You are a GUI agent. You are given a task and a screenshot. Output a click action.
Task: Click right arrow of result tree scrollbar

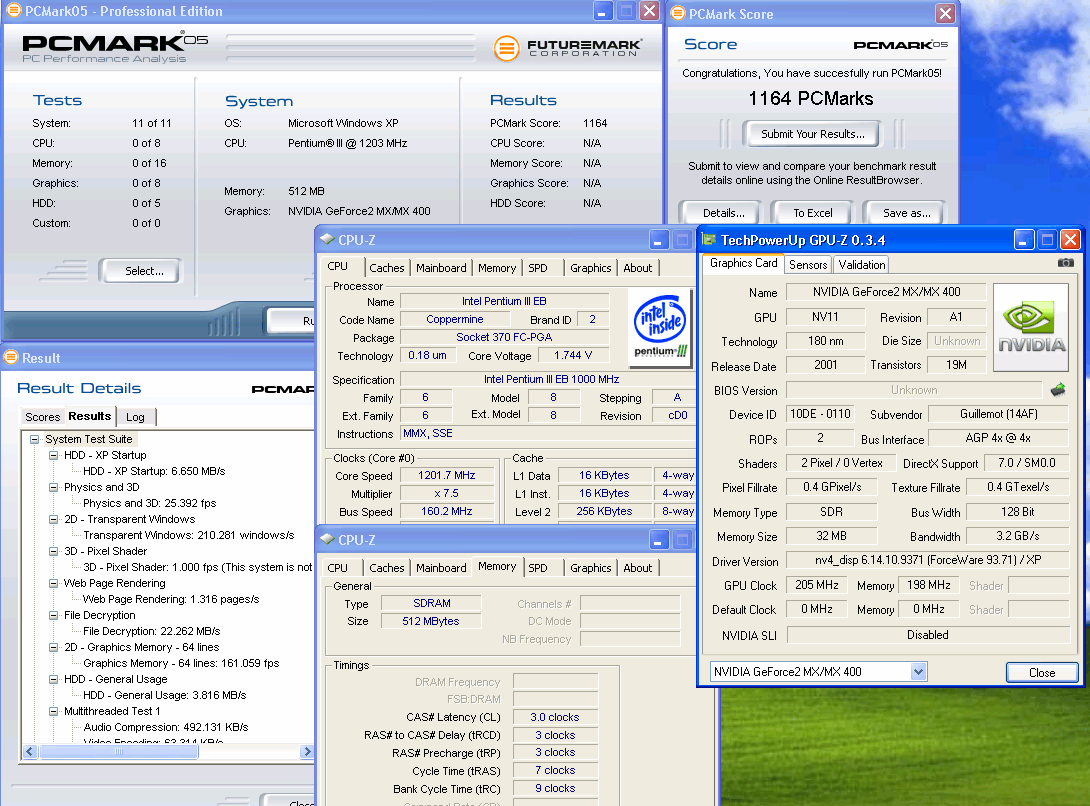click(x=307, y=751)
